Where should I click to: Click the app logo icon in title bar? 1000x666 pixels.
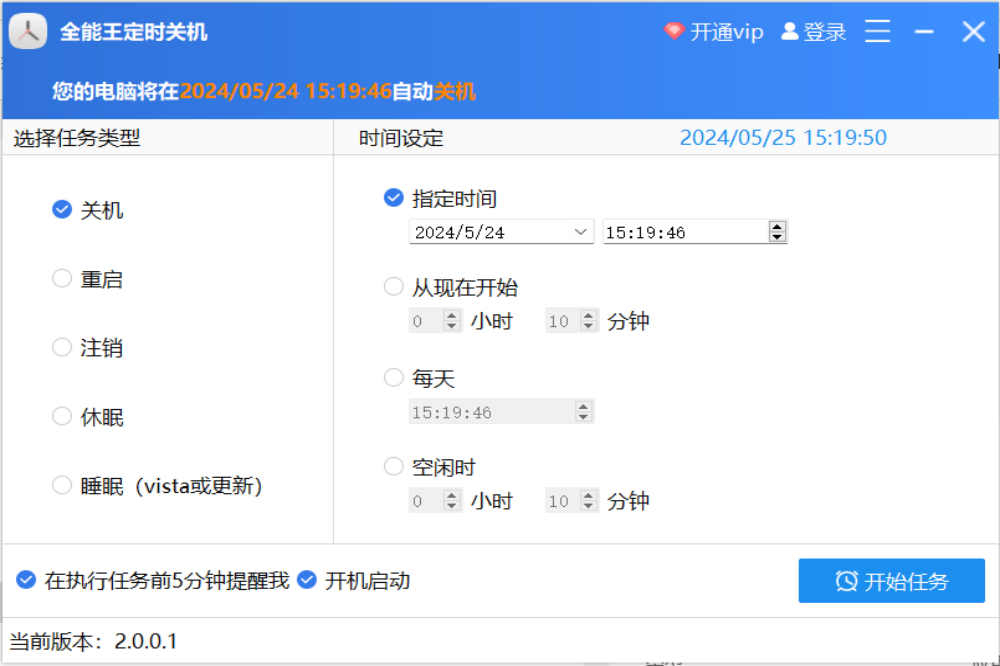tap(29, 32)
